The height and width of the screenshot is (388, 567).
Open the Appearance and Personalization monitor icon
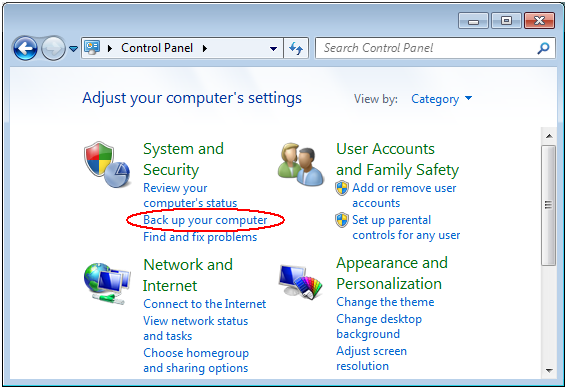pos(301,282)
